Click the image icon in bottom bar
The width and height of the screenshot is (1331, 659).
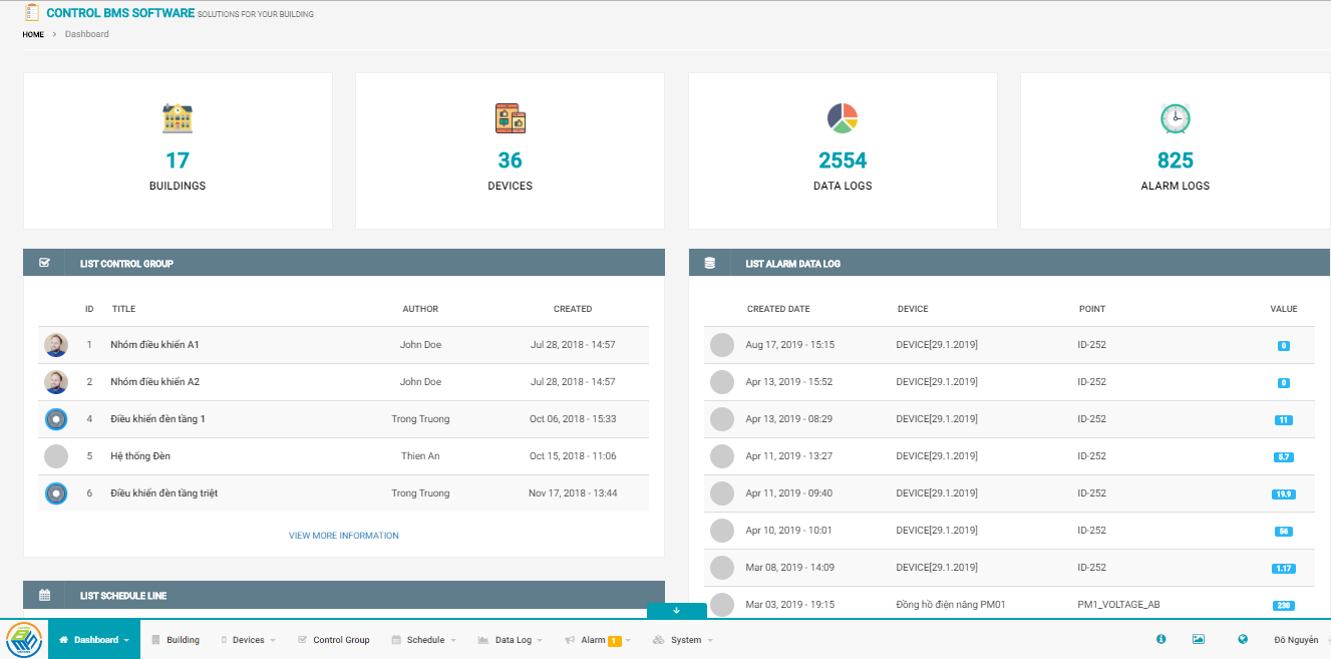coord(1198,640)
